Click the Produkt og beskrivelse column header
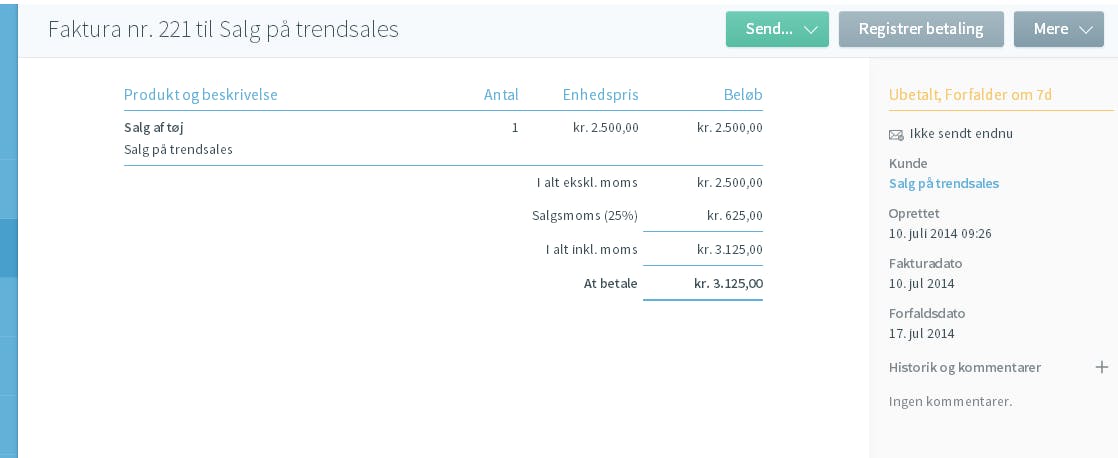The height and width of the screenshot is (458, 1118). pyautogui.click(x=200, y=95)
